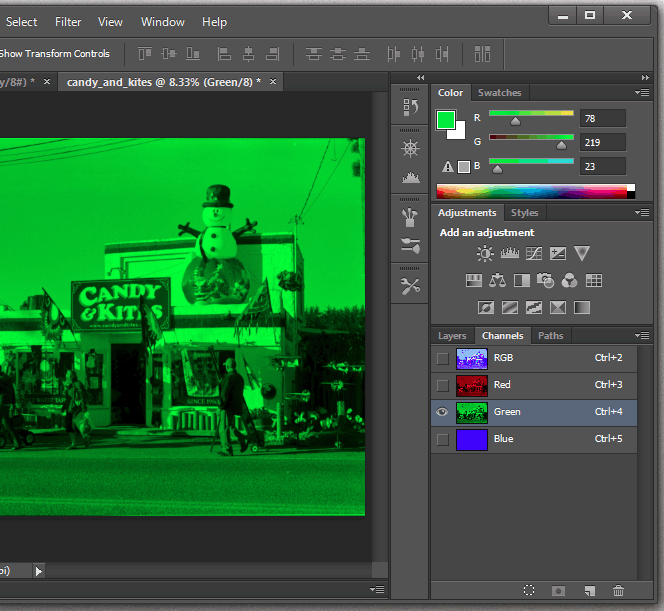
Task: Distribute vertical centers icon
Action: (x=338, y=54)
